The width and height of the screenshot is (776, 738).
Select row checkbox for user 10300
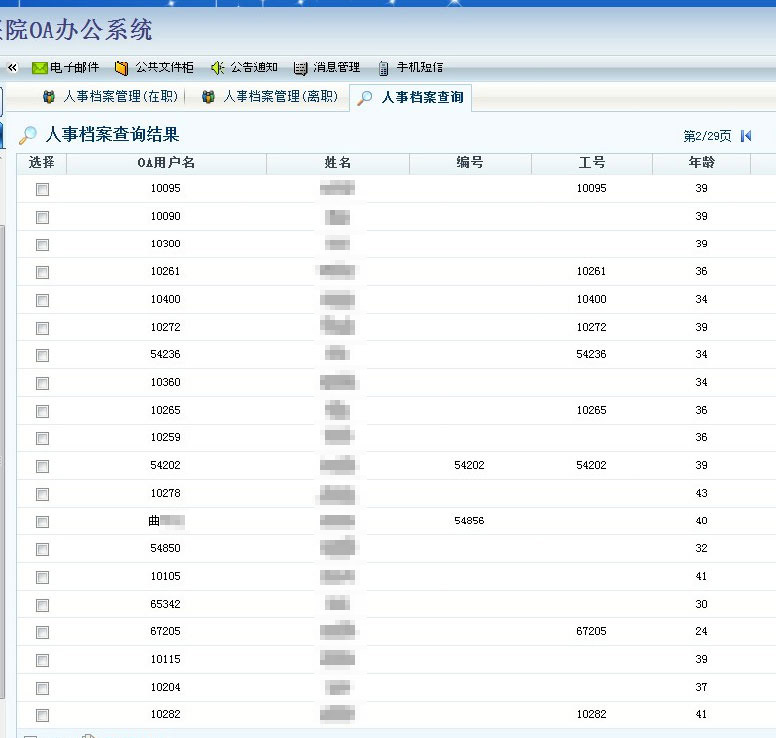click(x=43, y=245)
